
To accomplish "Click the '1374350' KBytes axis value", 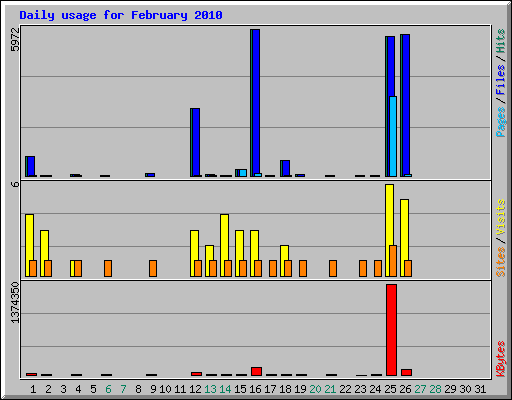I will 15,303.
